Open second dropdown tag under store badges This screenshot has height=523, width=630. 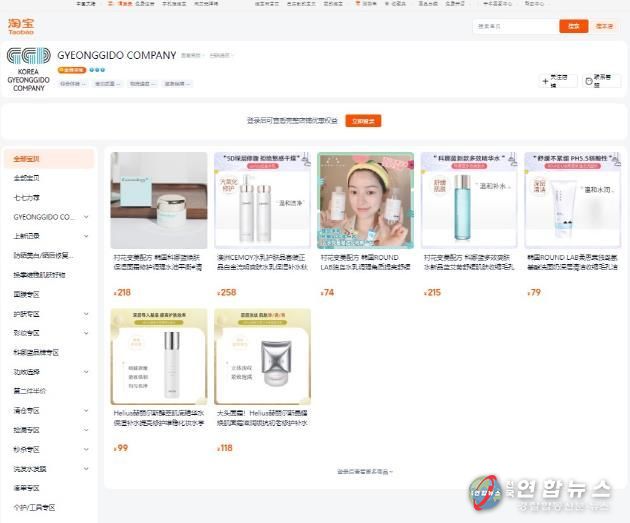pyautogui.click(x=107, y=84)
